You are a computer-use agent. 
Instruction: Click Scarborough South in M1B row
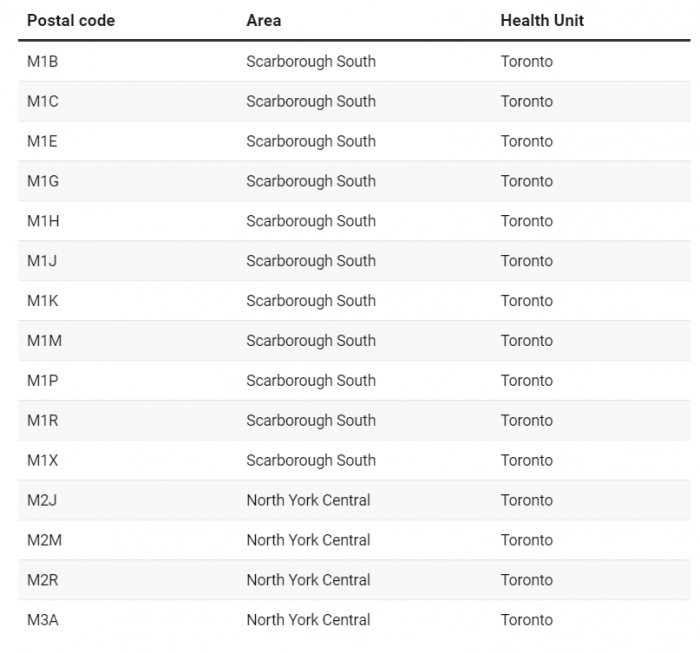(x=311, y=62)
